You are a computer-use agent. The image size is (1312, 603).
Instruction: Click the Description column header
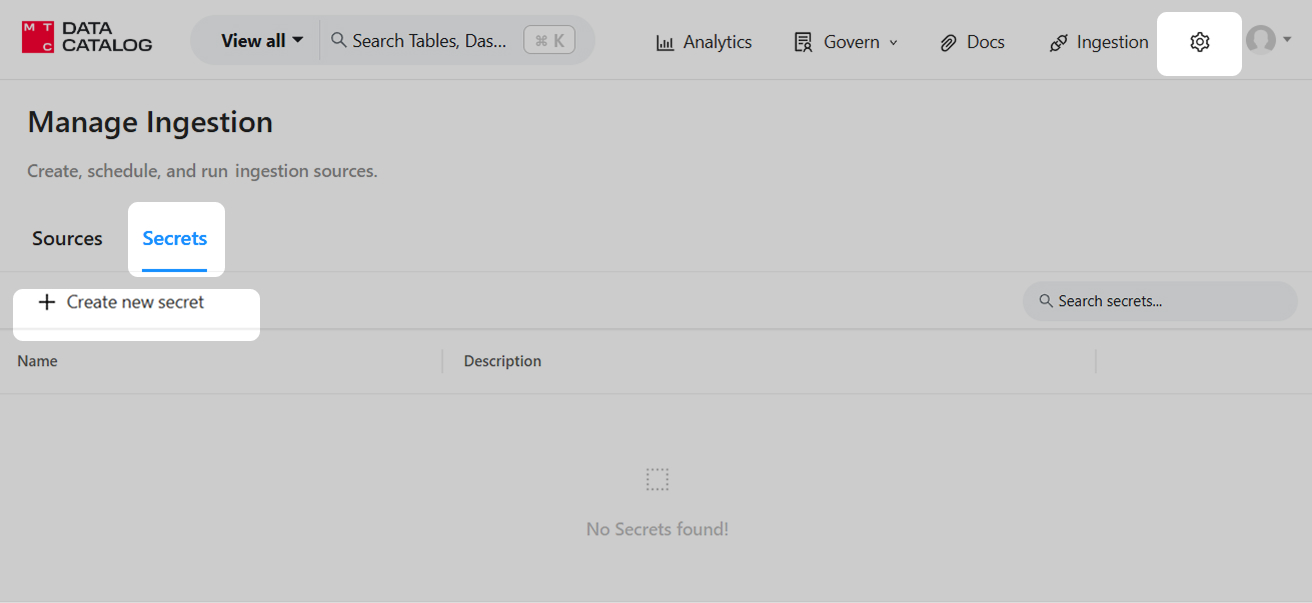[x=502, y=361]
